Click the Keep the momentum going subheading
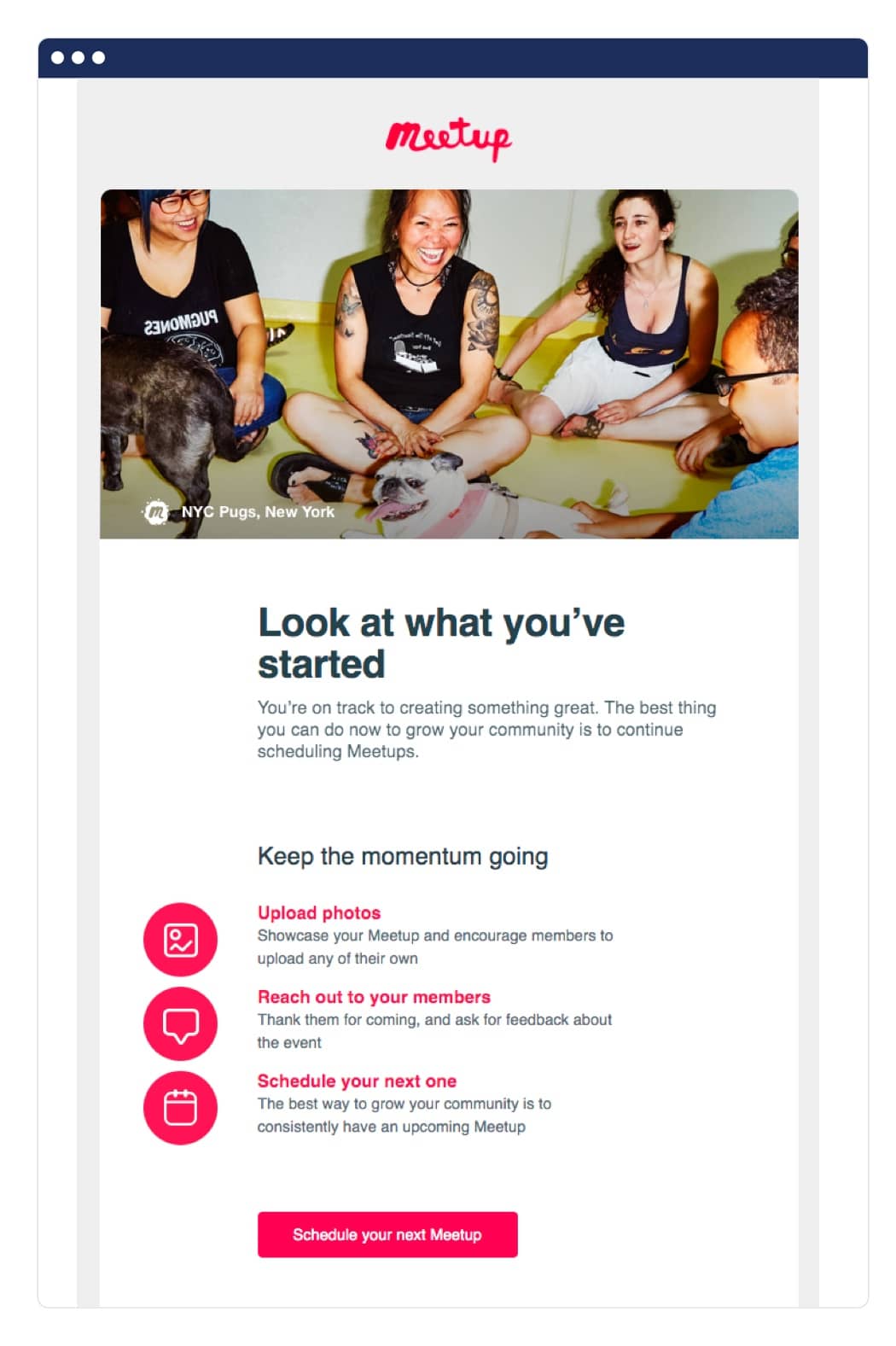896x1346 pixels. coord(403,856)
